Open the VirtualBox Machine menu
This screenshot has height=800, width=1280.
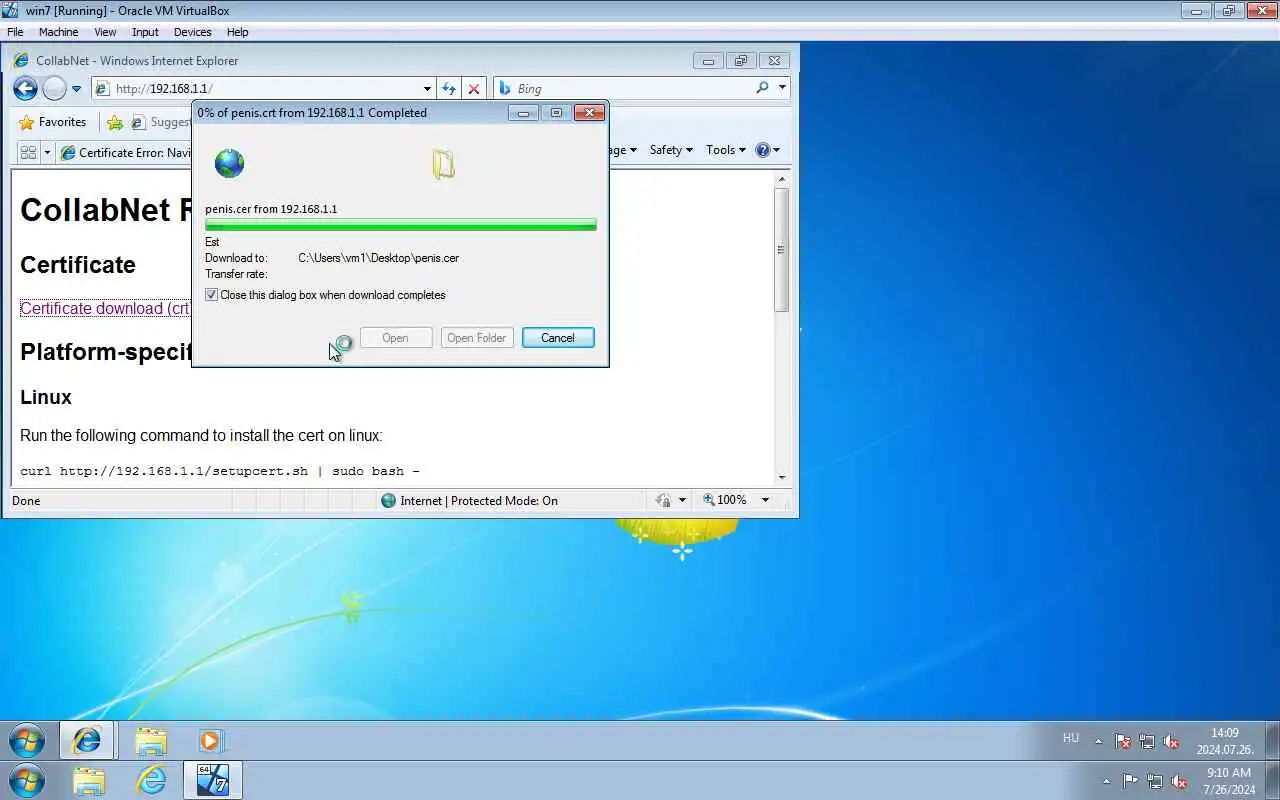tap(58, 32)
